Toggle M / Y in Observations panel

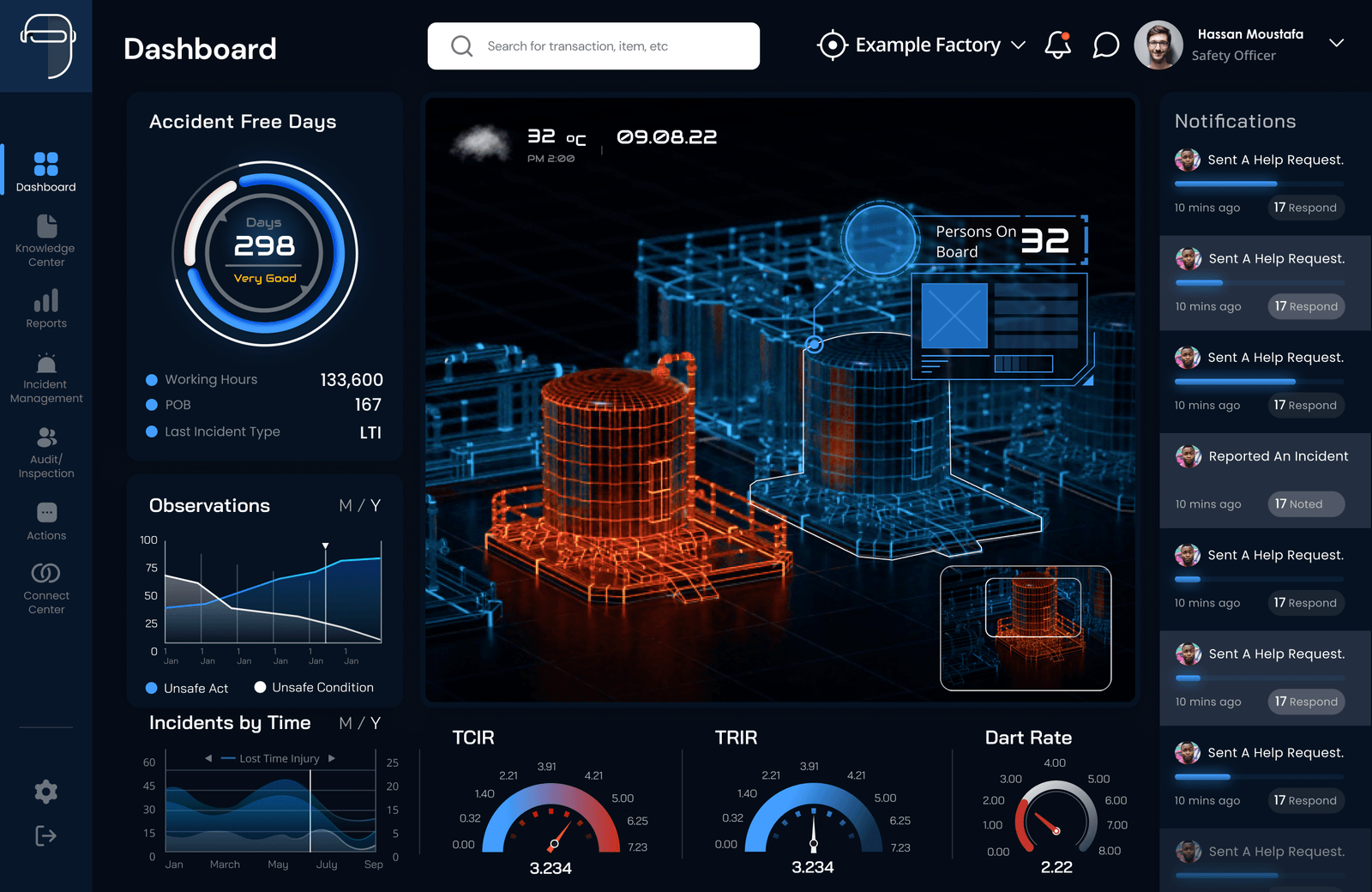[360, 506]
